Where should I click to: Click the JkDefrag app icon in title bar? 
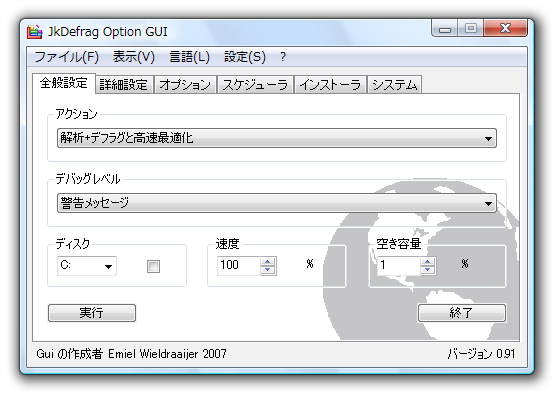34,32
